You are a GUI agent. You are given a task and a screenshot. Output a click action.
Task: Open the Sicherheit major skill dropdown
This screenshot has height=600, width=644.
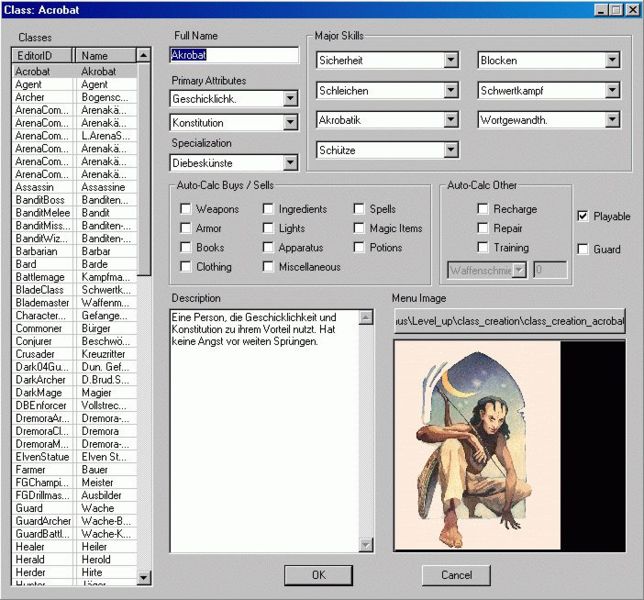(x=451, y=60)
